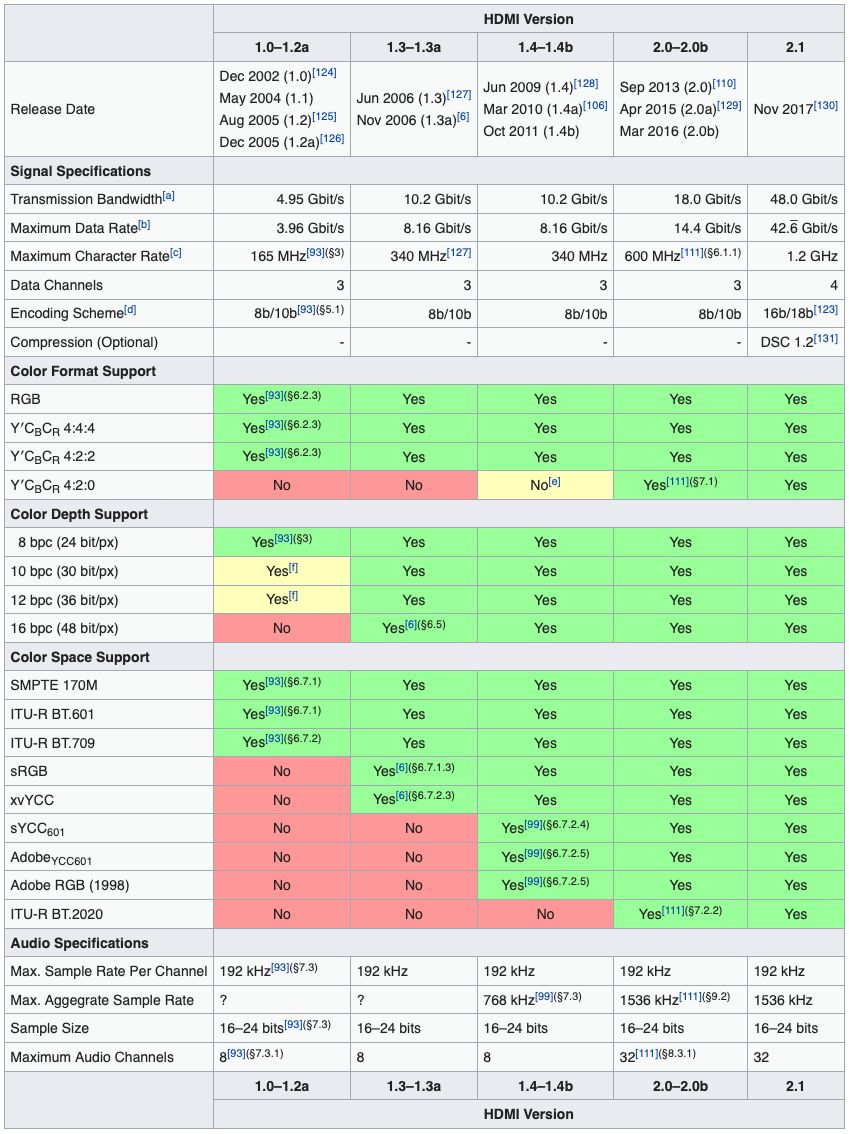Click the 14.4 Gbit/s cell
849x1134 pixels.
(x=681, y=229)
